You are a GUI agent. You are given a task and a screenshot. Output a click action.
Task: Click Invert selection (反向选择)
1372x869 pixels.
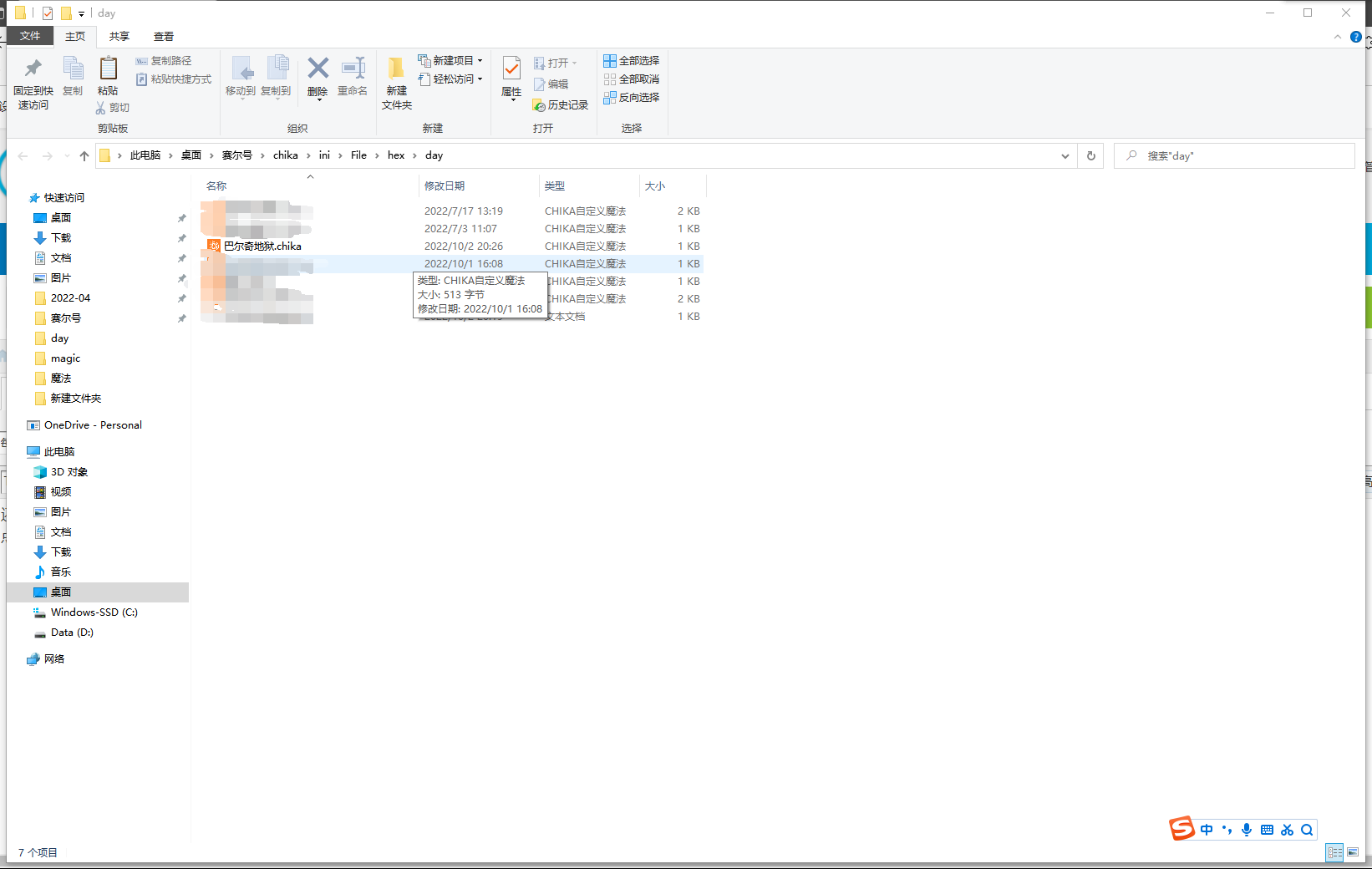(x=632, y=98)
